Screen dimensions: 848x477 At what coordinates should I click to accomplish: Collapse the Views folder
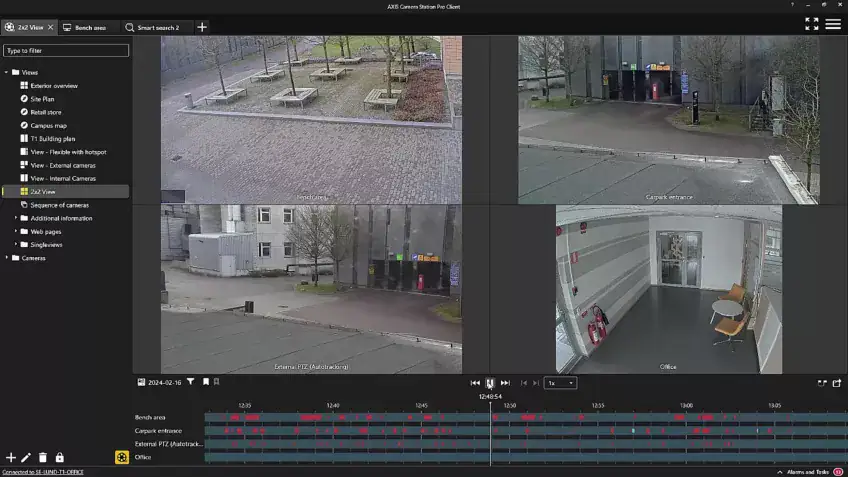7,72
